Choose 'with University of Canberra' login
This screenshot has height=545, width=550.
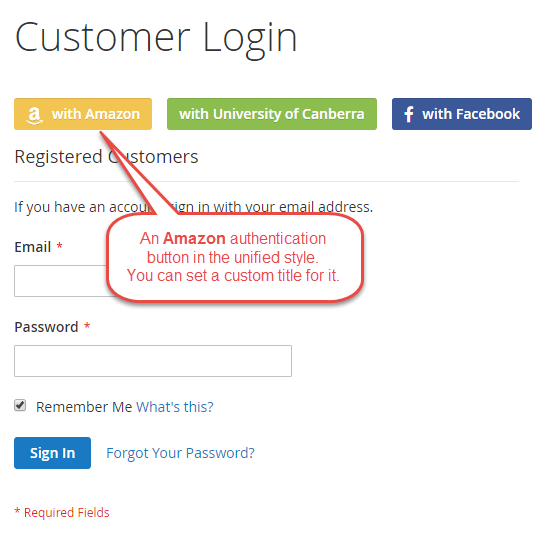(272, 114)
